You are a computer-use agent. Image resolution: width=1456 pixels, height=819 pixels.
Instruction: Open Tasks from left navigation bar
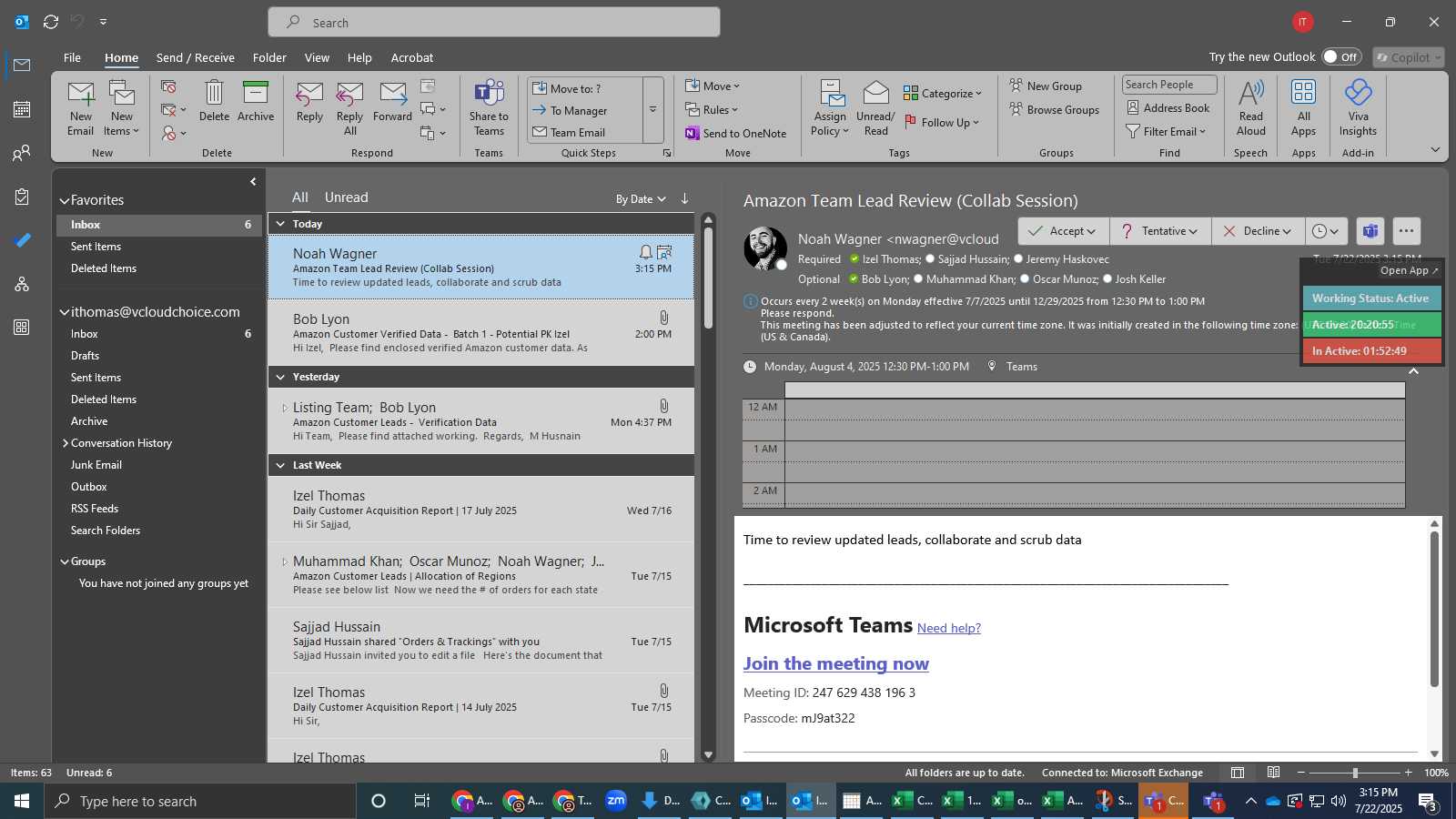(22, 197)
